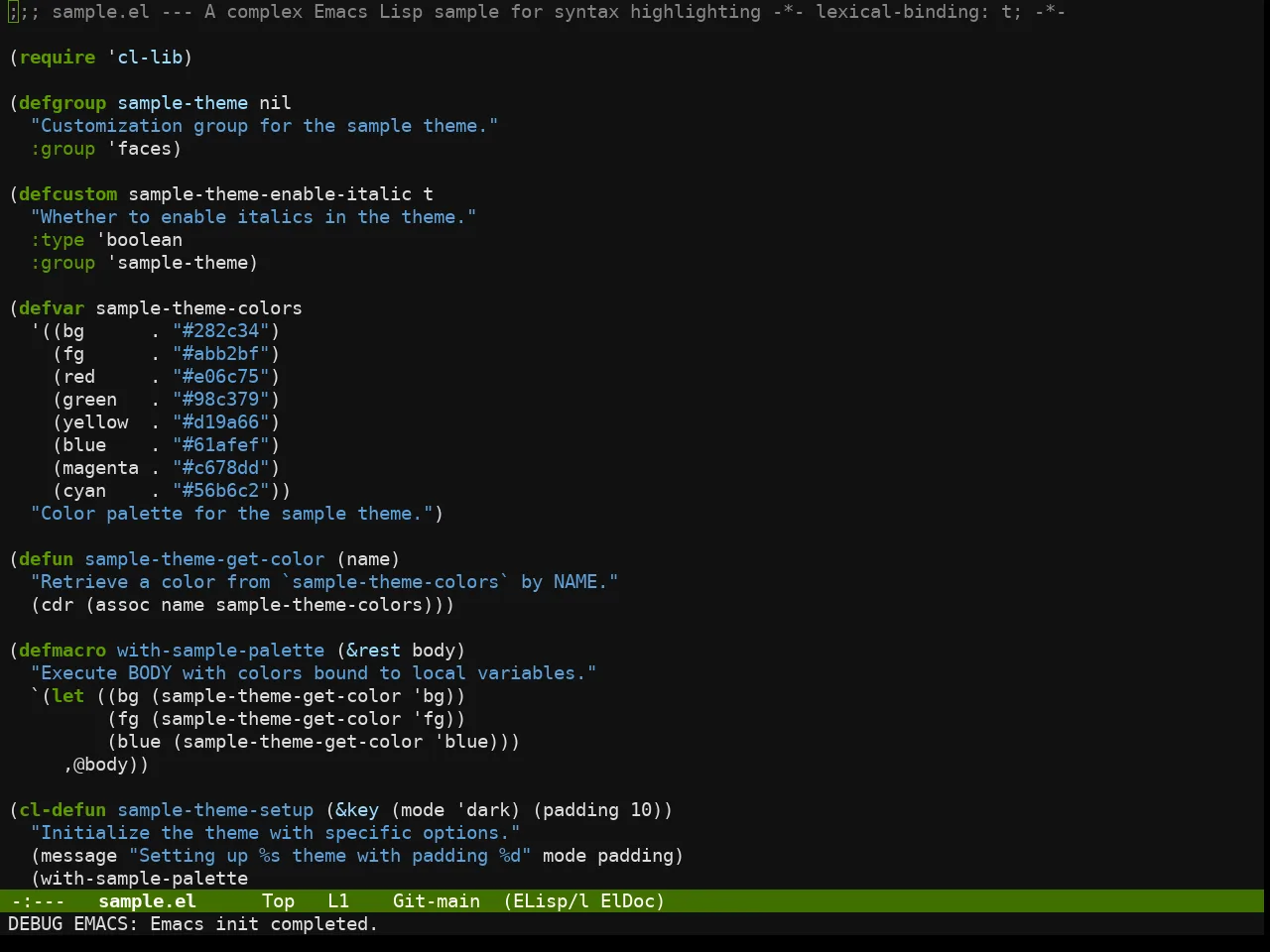This screenshot has height=952, width=1270.
Task: Click docstring beginning 'Retrieve a color from'
Action: pos(324,582)
